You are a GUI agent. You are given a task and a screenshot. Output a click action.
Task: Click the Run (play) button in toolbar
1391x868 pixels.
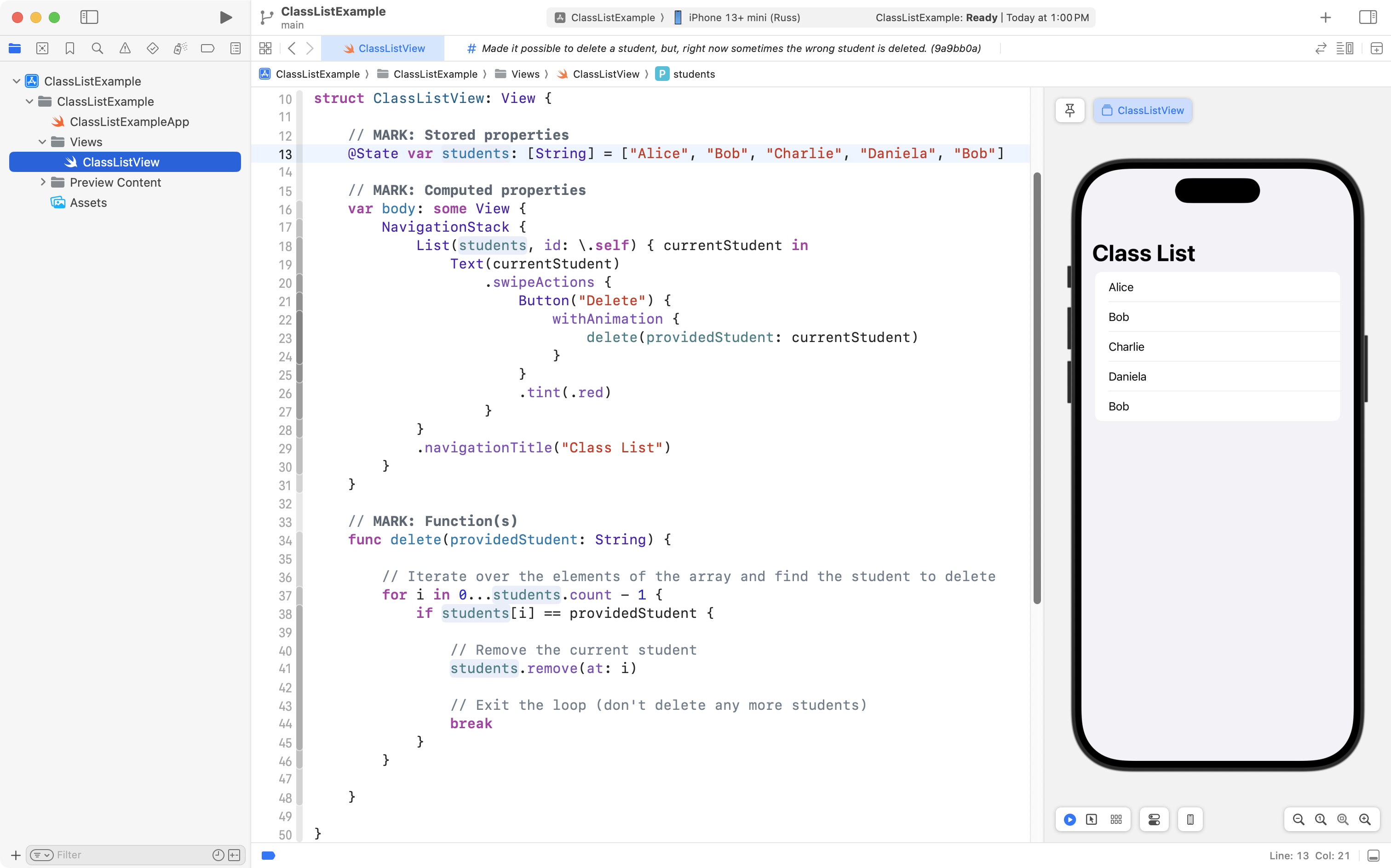pos(226,17)
